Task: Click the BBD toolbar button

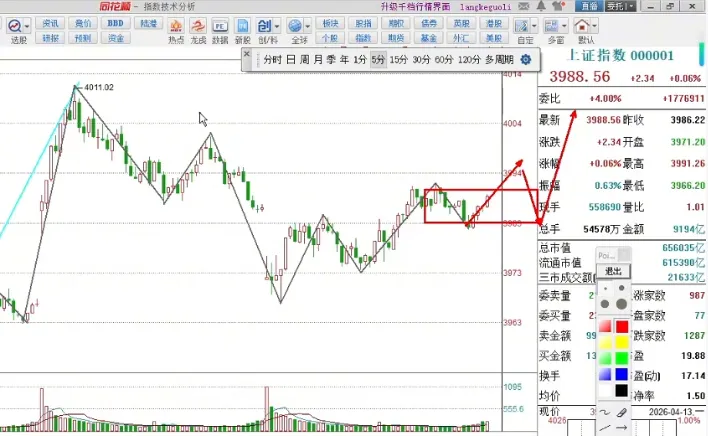Action: tap(116, 23)
